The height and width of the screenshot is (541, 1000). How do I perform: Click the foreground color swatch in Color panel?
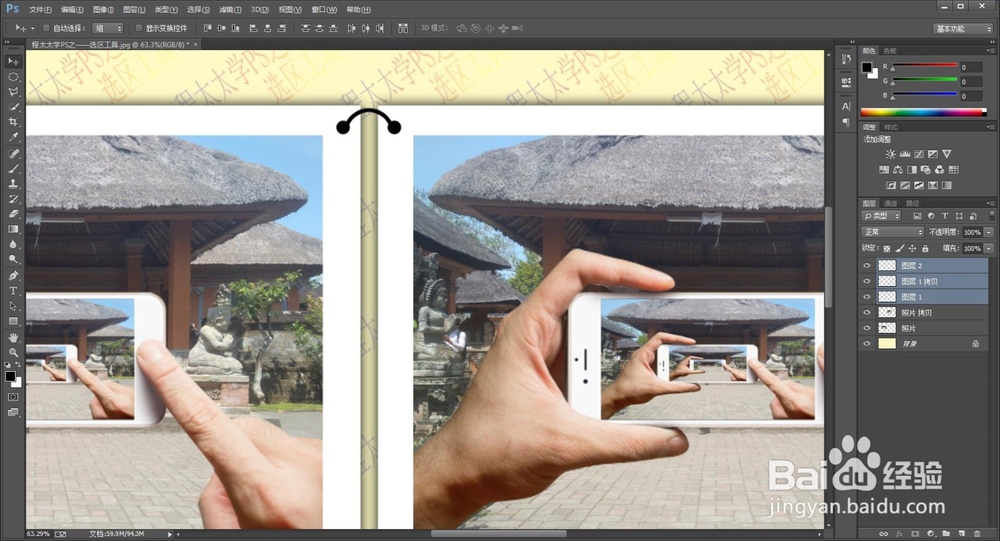click(x=867, y=67)
